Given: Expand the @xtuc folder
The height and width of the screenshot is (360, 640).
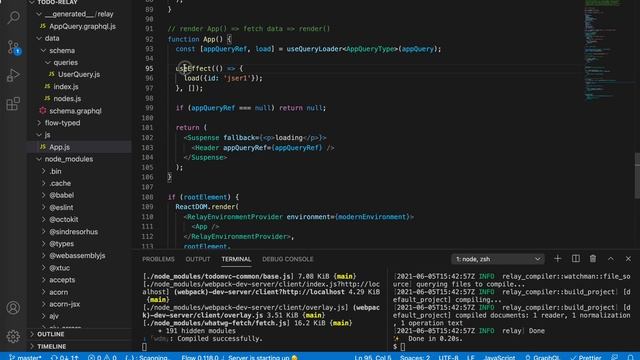Looking at the screenshot, I should tap(59, 268).
